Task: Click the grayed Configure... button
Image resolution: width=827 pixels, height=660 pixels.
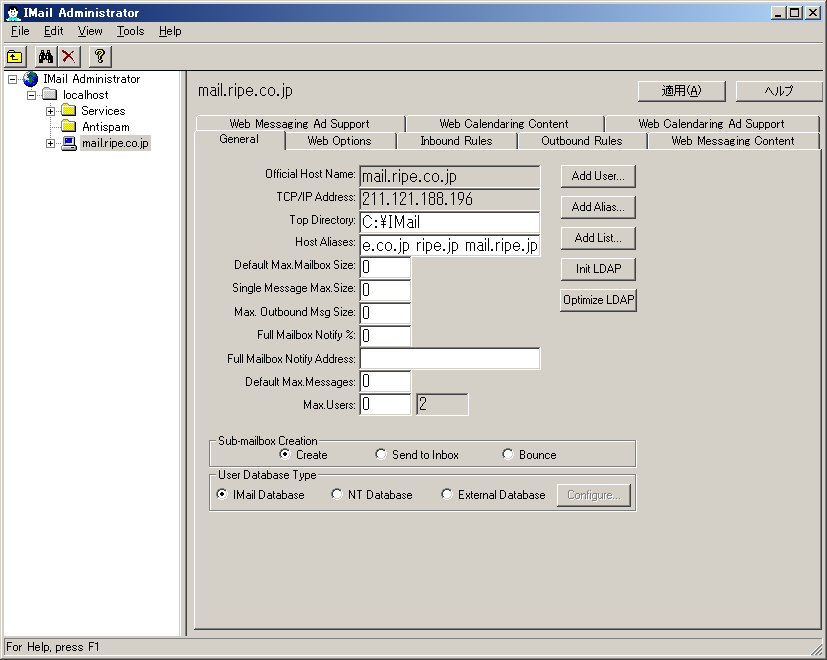Action: coord(594,495)
